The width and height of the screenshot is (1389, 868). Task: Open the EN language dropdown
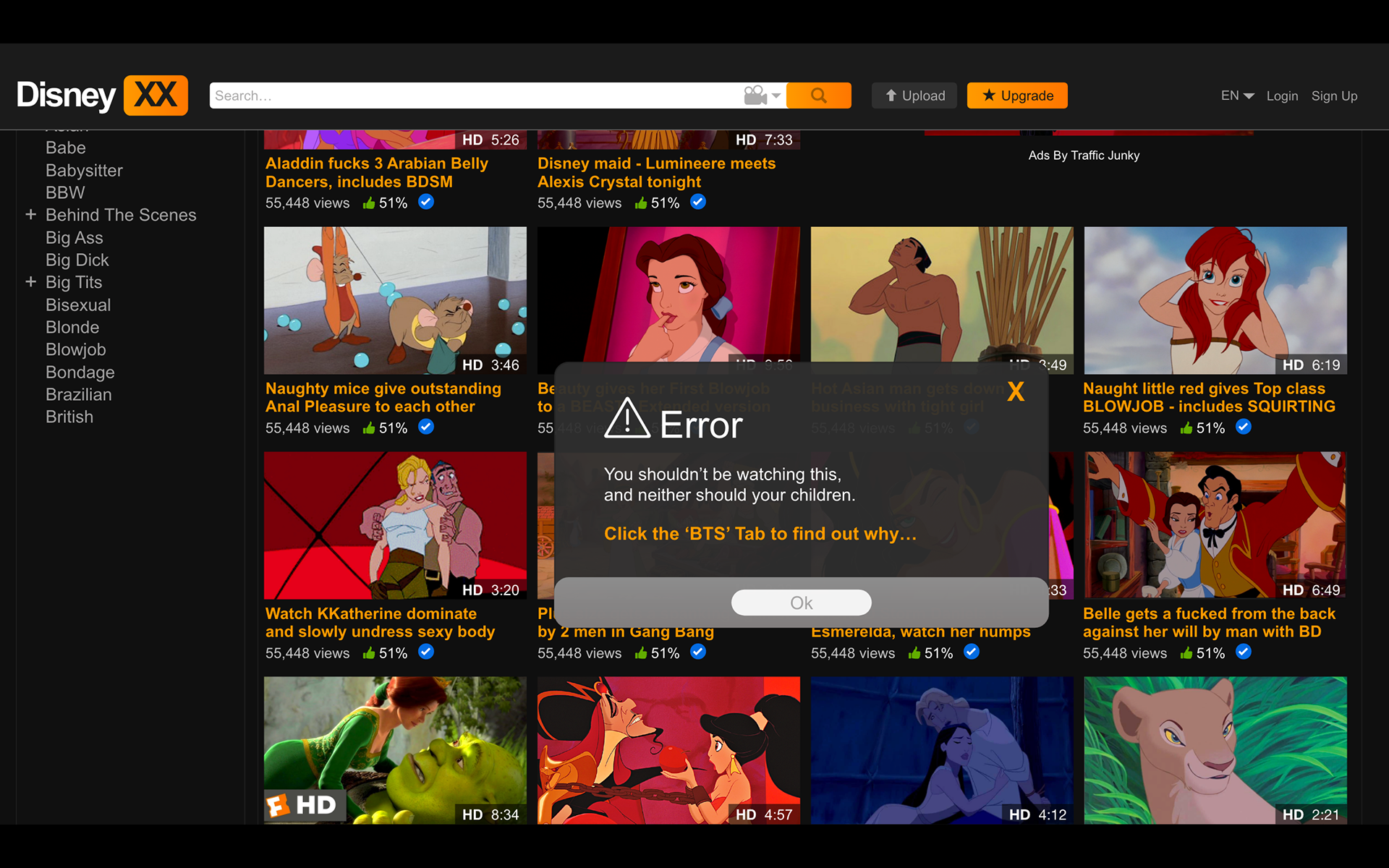tap(1237, 95)
